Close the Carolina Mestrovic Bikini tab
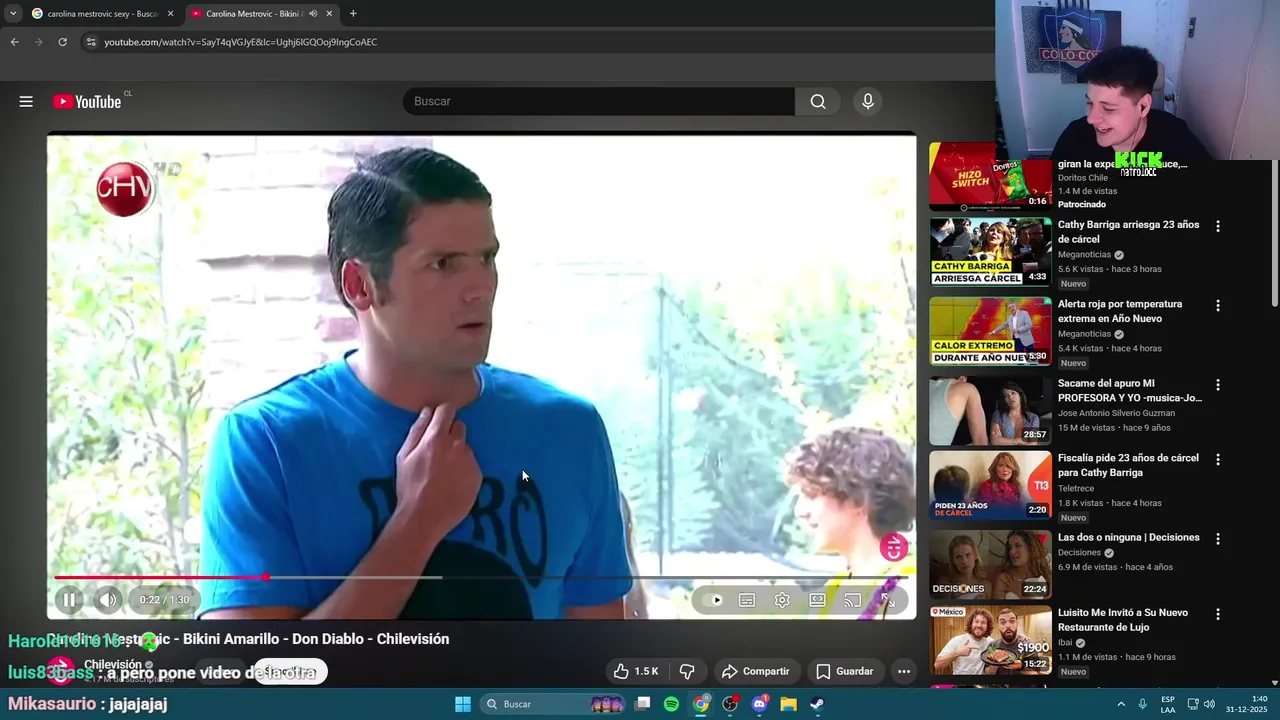Screen dimensions: 1280x720 coord(329,14)
